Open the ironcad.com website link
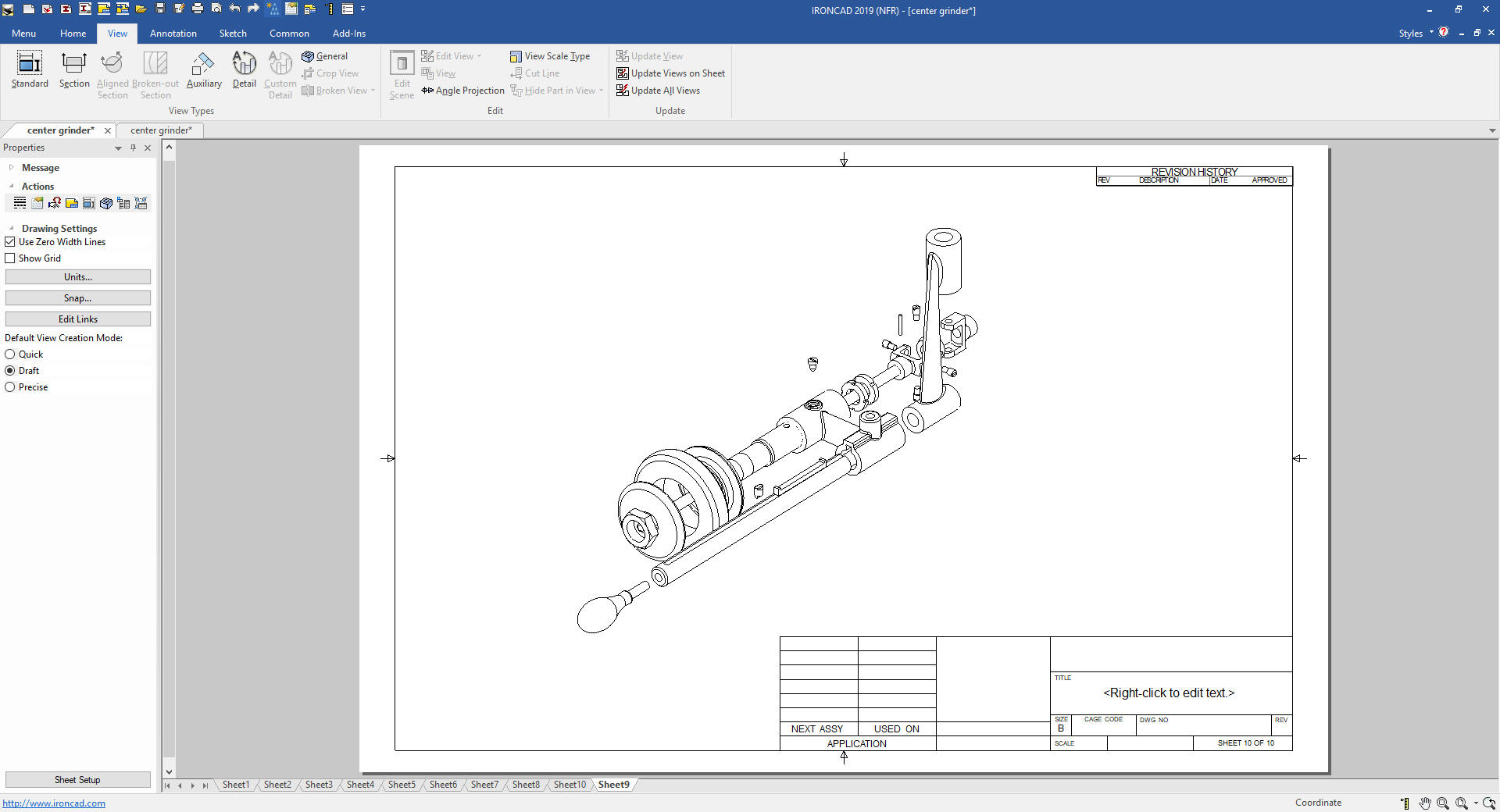Image resolution: width=1500 pixels, height=812 pixels. click(54, 803)
